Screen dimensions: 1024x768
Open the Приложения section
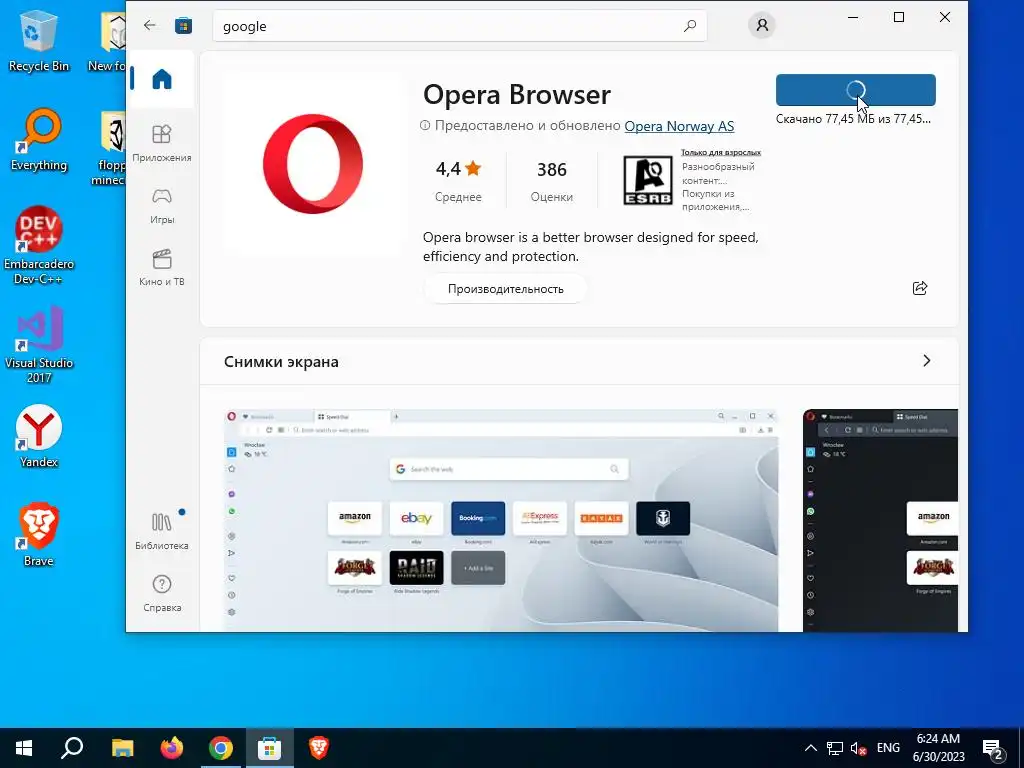tap(162, 143)
